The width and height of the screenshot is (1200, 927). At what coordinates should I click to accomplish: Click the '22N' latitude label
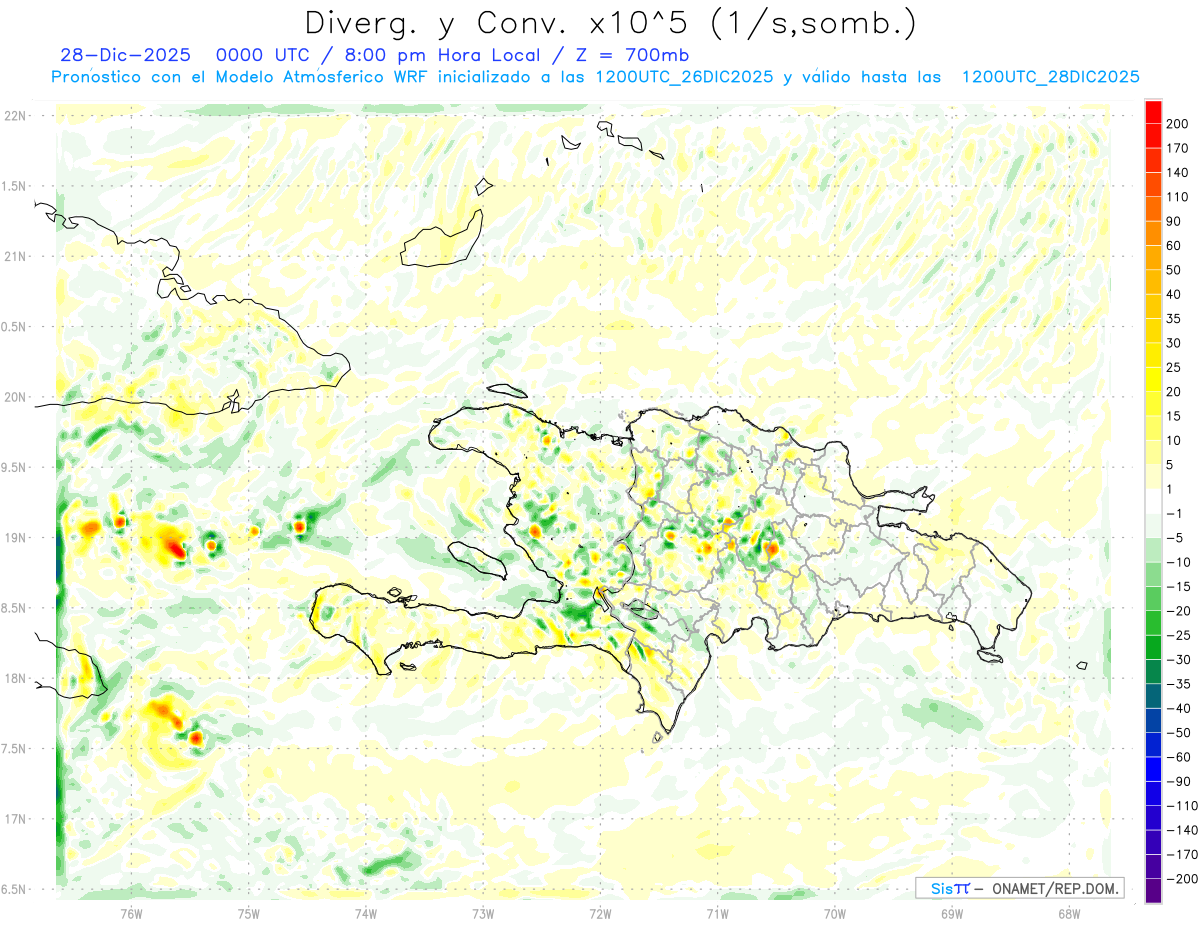[x=15, y=116]
